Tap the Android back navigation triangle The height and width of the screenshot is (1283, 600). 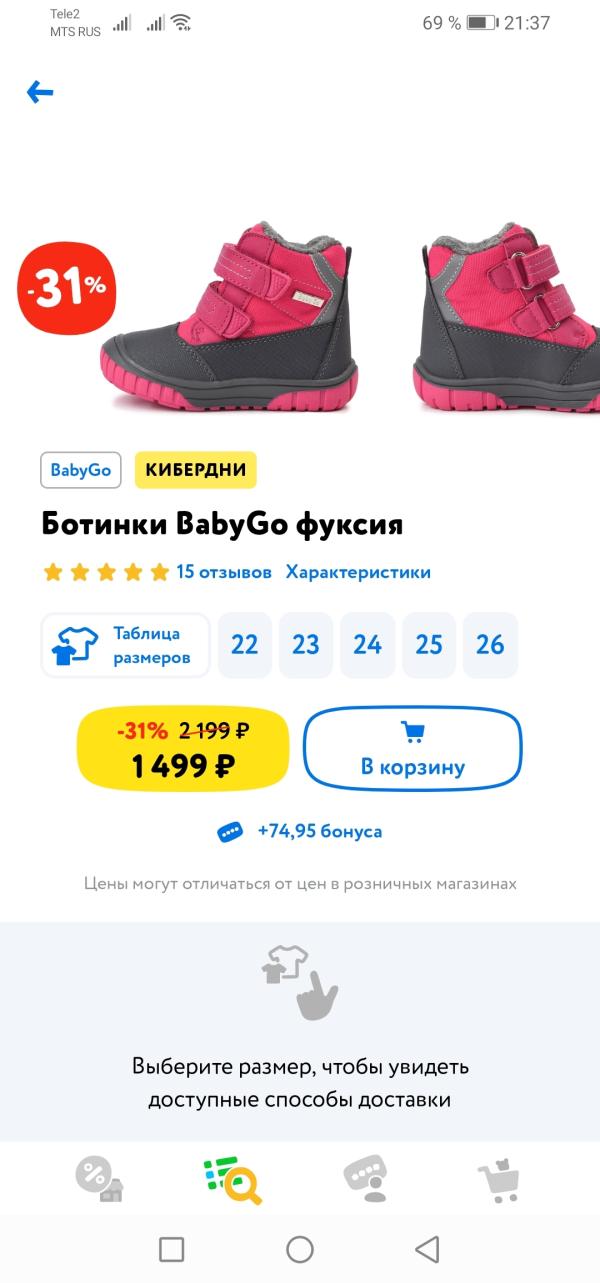pyautogui.click(x=428, y=1249)
